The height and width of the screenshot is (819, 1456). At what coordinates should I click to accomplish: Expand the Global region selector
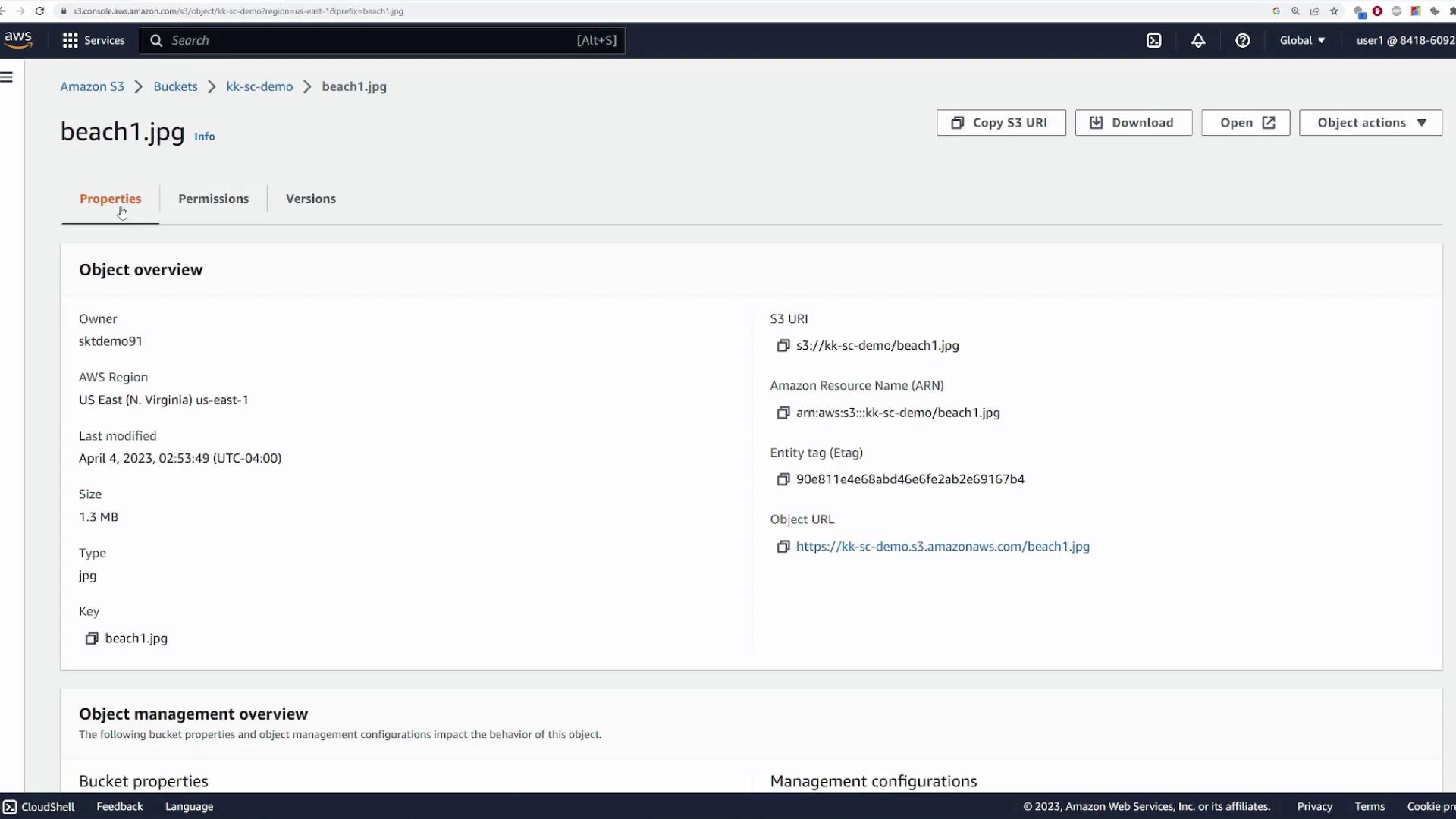click(x=1302, y=41)
